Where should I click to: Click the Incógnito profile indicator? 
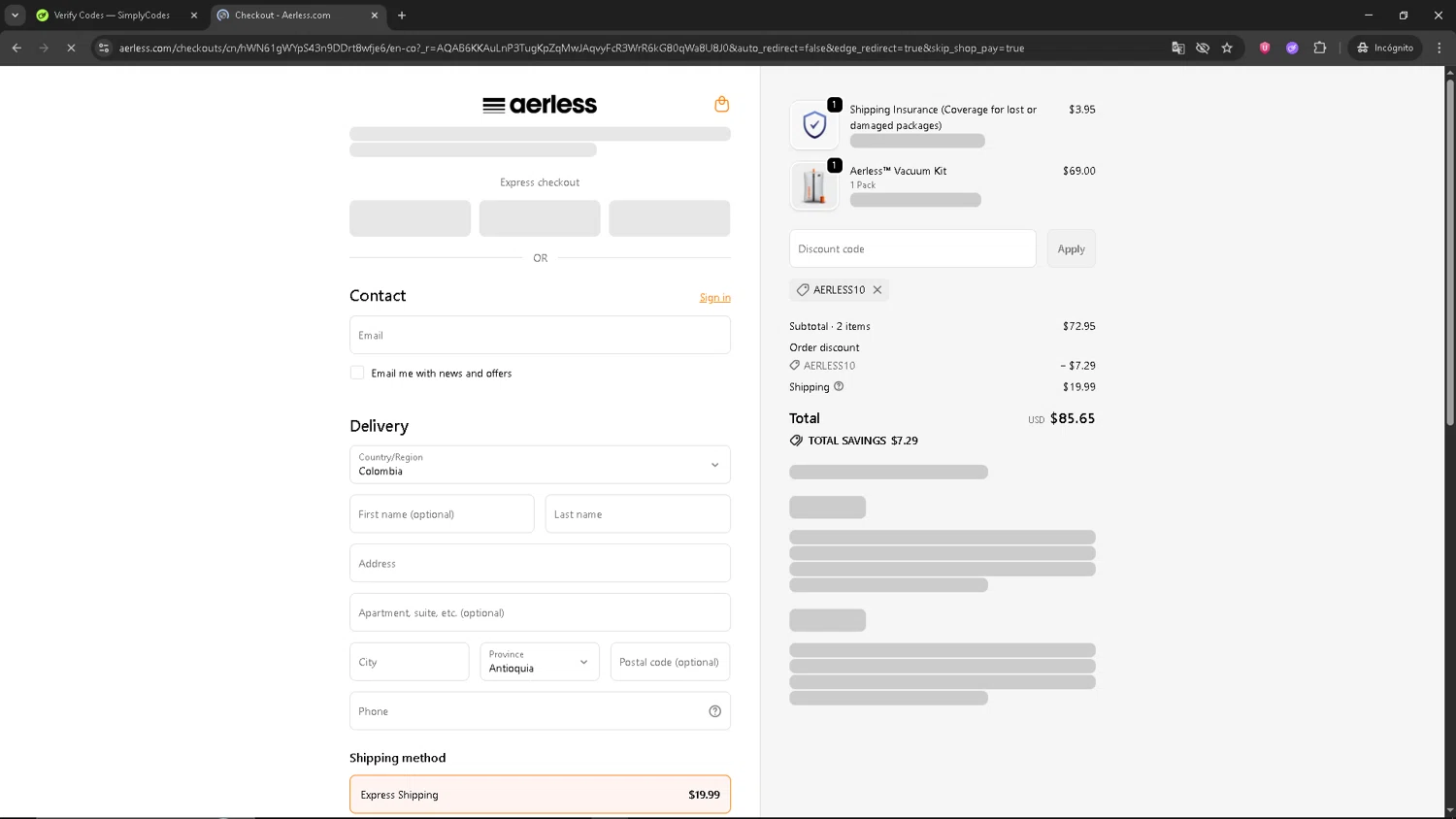[1385, 48]
